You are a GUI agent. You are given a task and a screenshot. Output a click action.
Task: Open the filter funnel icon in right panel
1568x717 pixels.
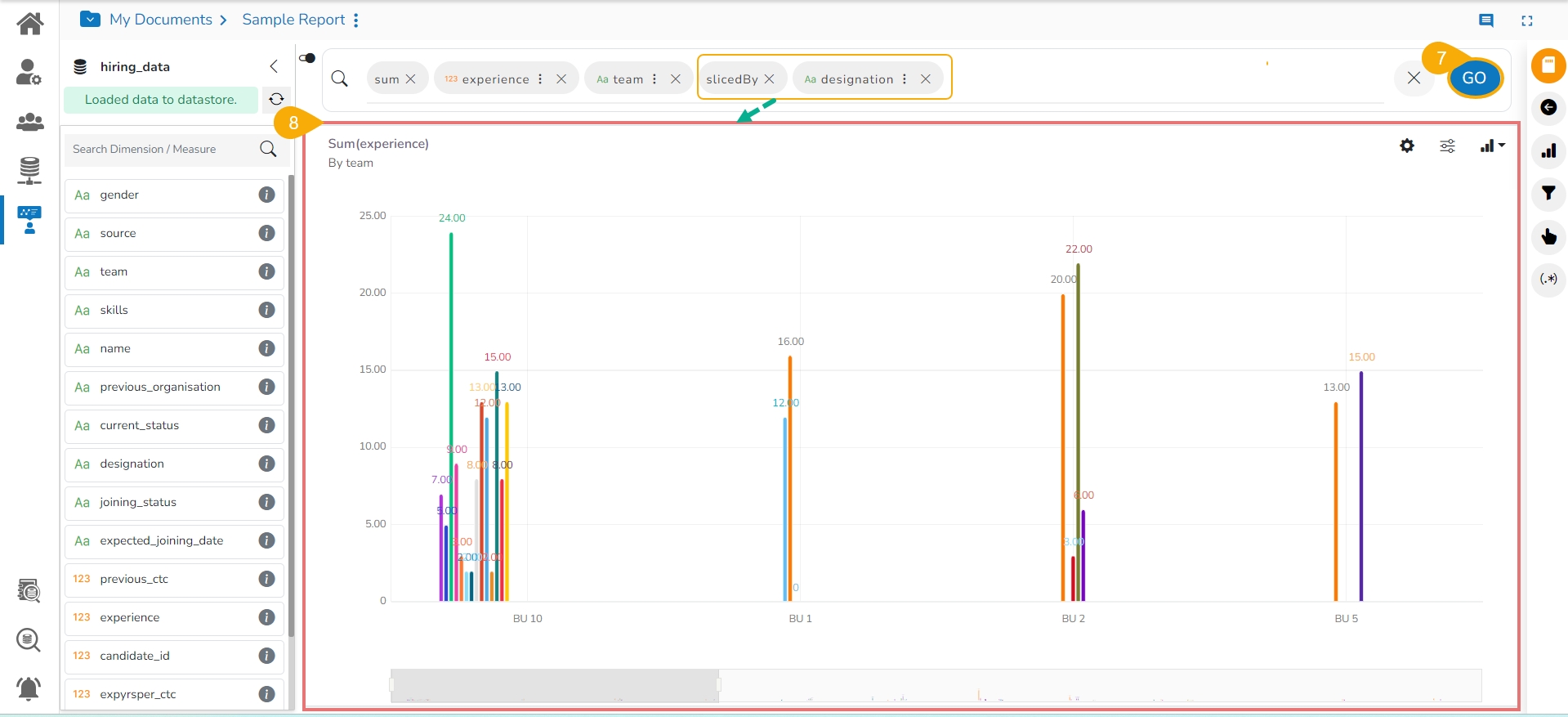(x=1548, y=194)
